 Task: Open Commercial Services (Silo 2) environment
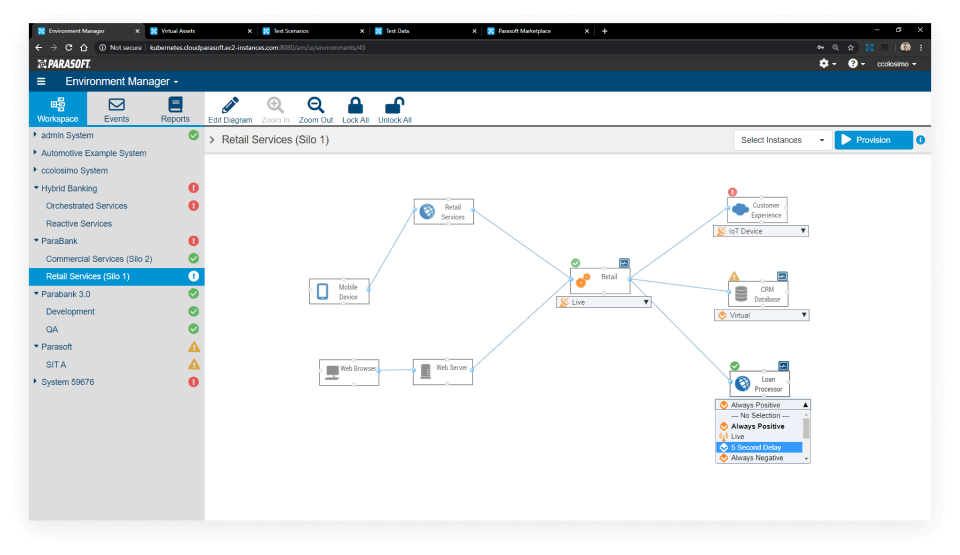point(99,259)
